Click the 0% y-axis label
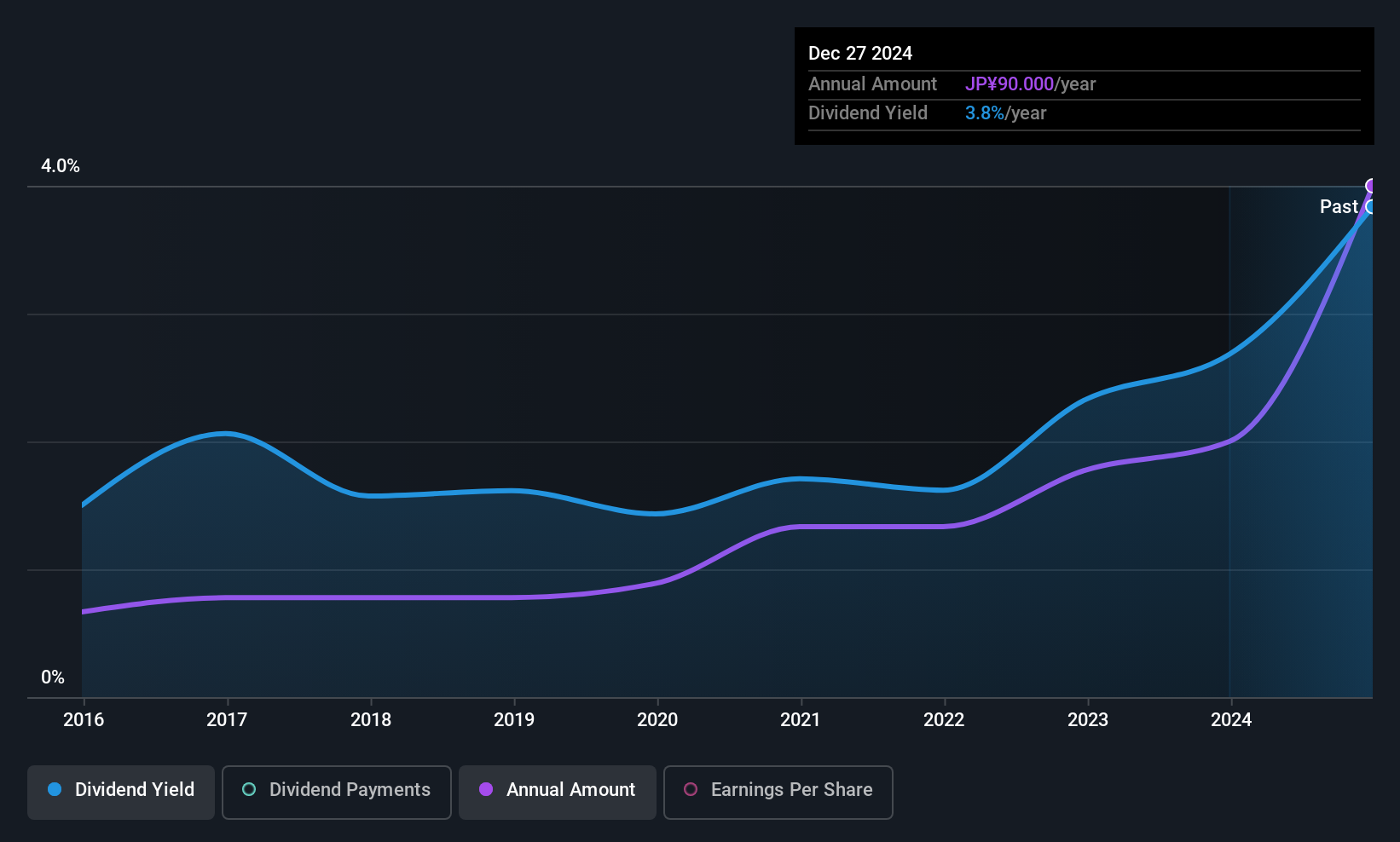Image resolution: width=1400 pixels, height=842 pixels. (53, 678)
